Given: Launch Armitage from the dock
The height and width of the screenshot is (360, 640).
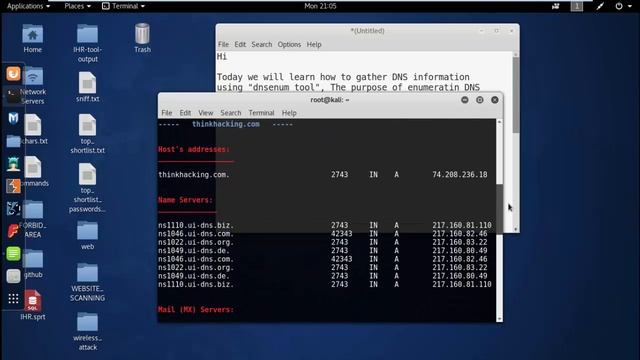Looking at the screenshot, I should coord(13,164).
